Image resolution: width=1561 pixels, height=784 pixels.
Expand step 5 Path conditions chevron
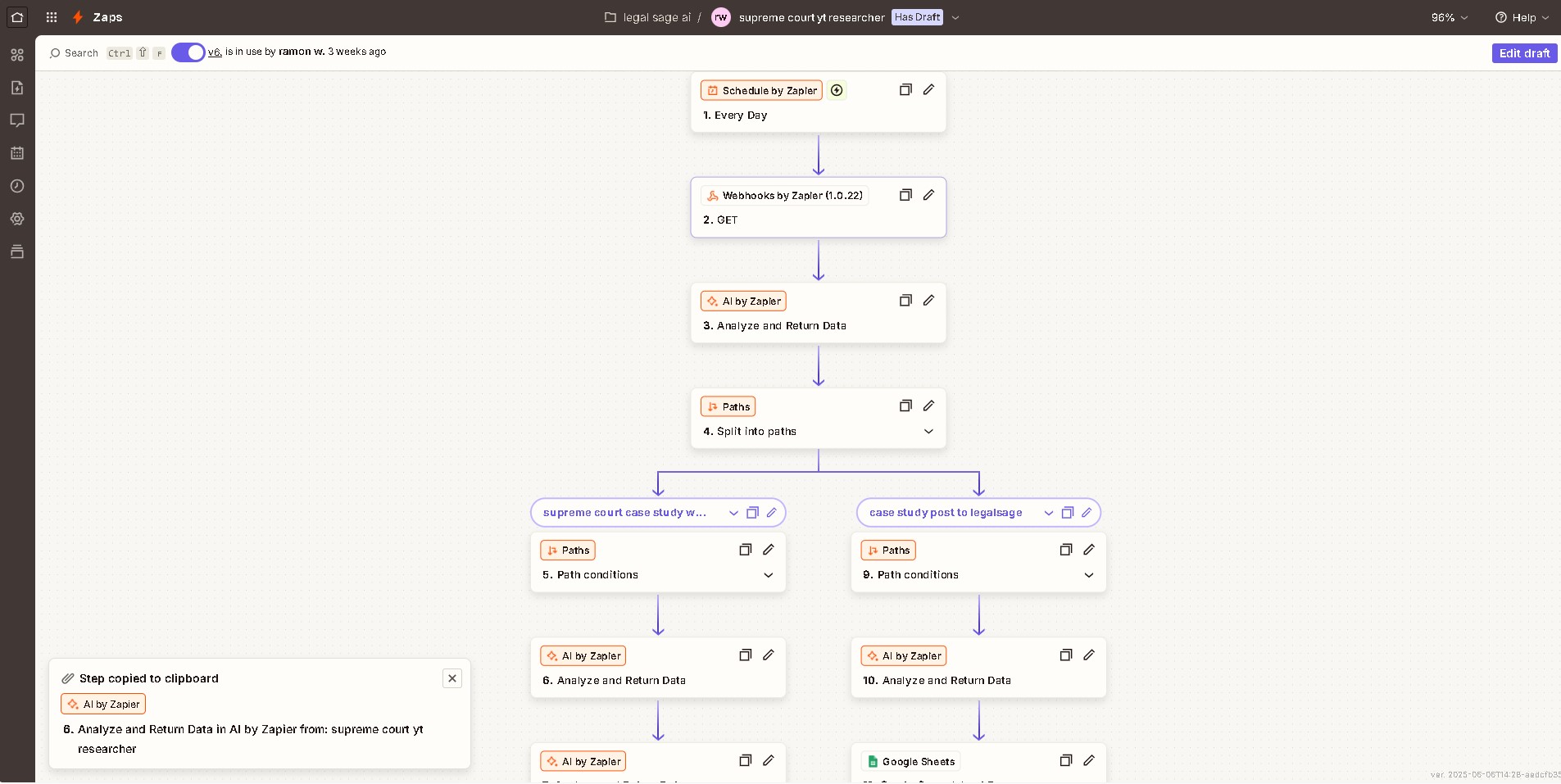click(768, 575)
